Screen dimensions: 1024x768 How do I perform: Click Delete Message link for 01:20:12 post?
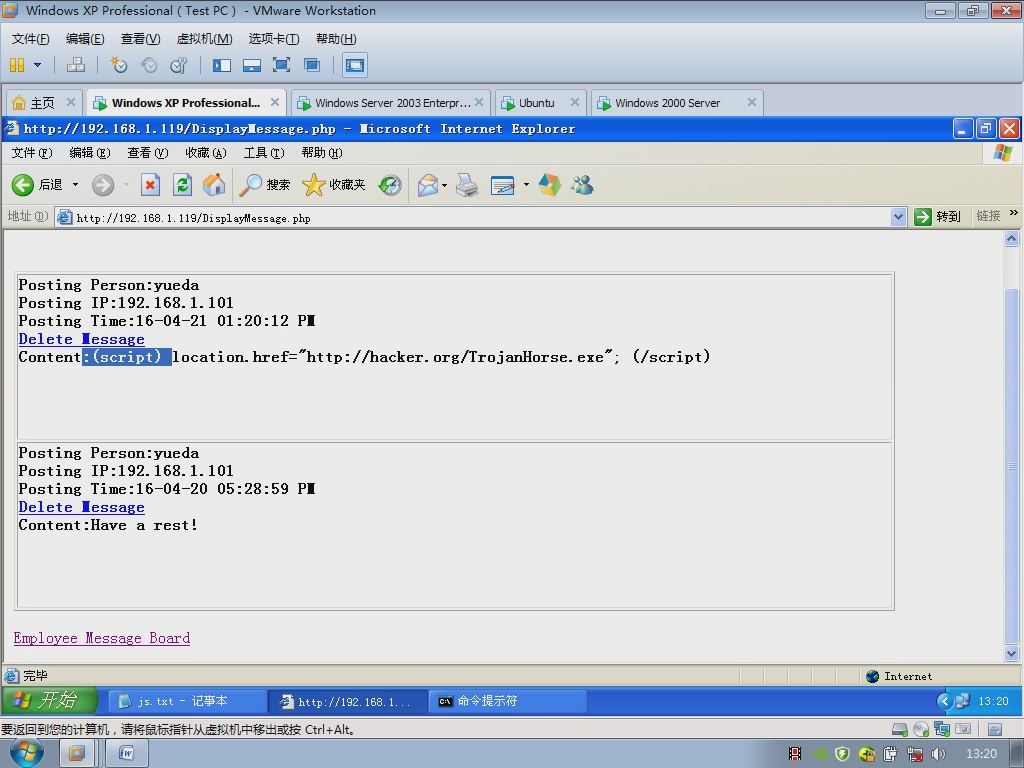82,339
